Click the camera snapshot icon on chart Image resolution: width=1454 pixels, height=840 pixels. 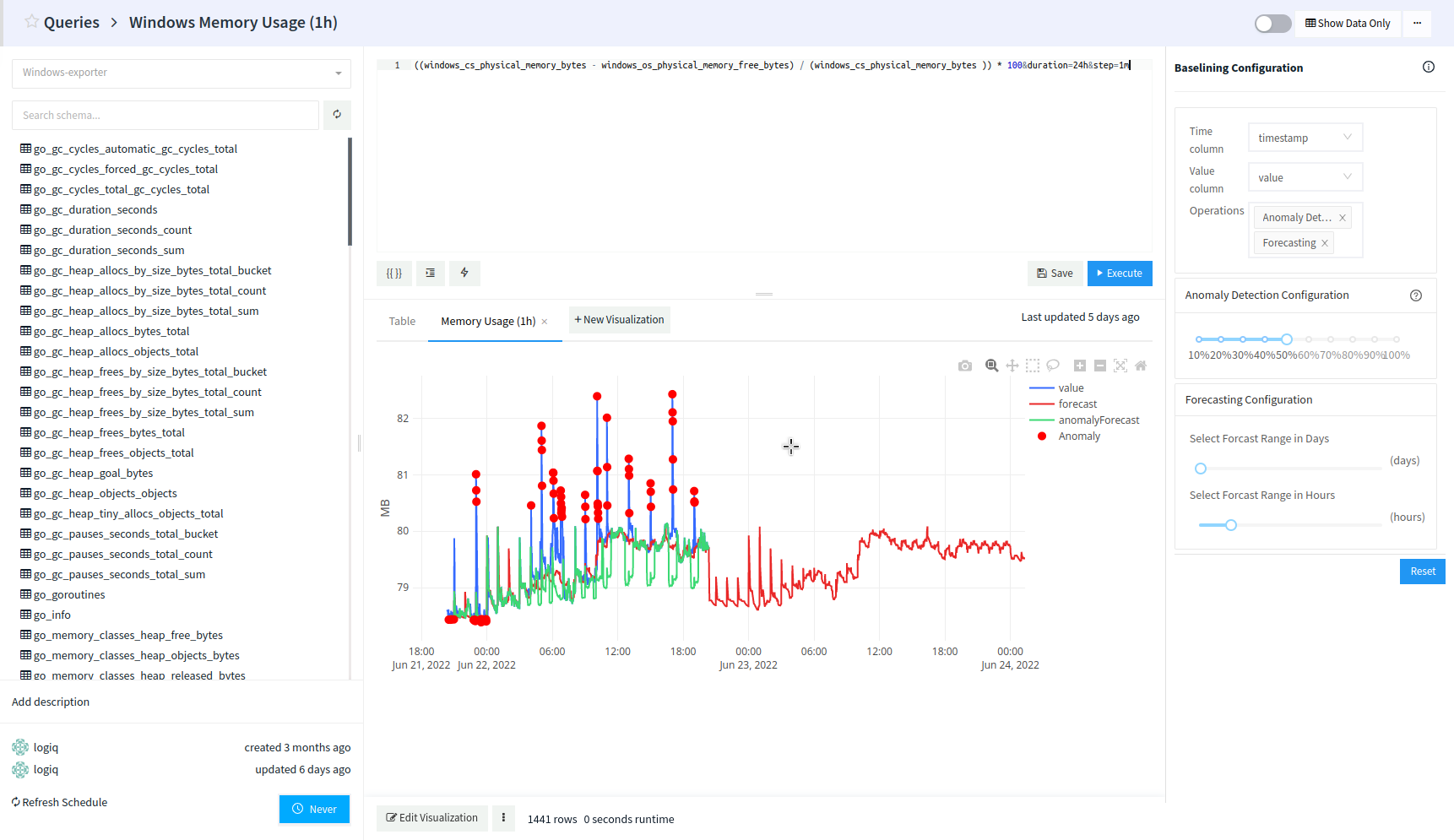tap(965, 366)
